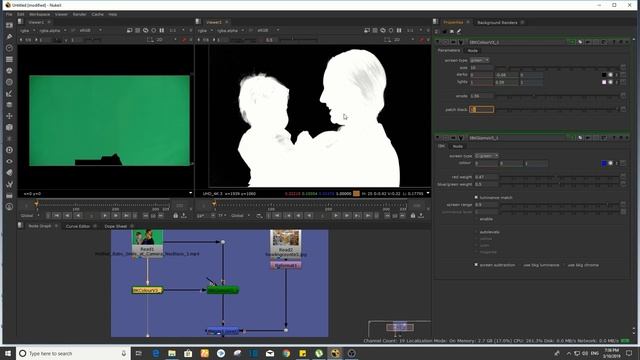Toggle the autolevels checkbox
The height and width of the screenshot is (360, 640).
point(476,231)
